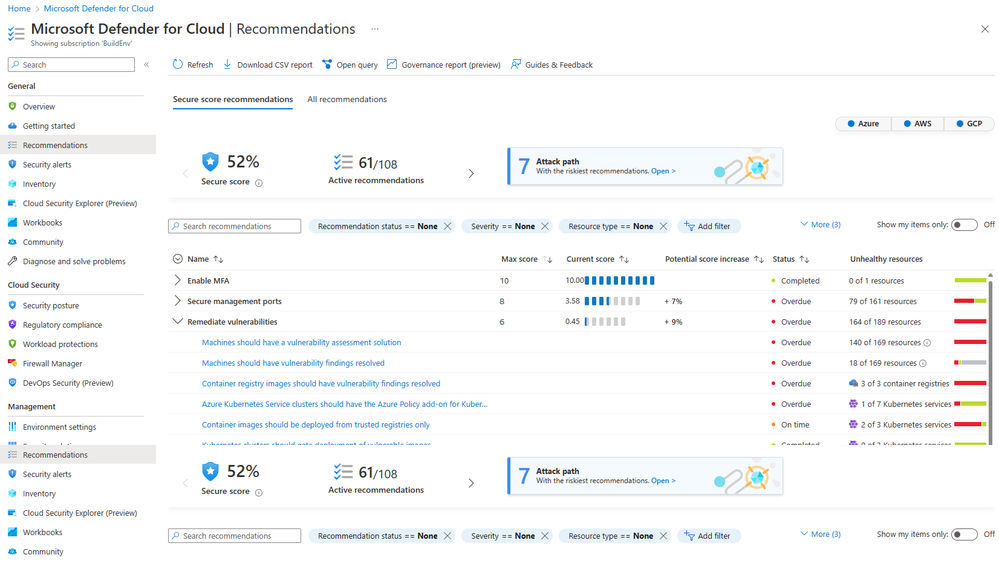Open 'Machines should have vulnerability findings resolved'

(293, 363)
